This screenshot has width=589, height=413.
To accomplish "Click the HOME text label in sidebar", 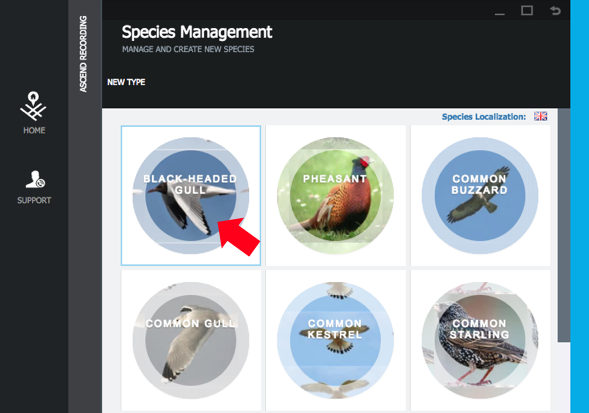I will (x=34, y=130).
